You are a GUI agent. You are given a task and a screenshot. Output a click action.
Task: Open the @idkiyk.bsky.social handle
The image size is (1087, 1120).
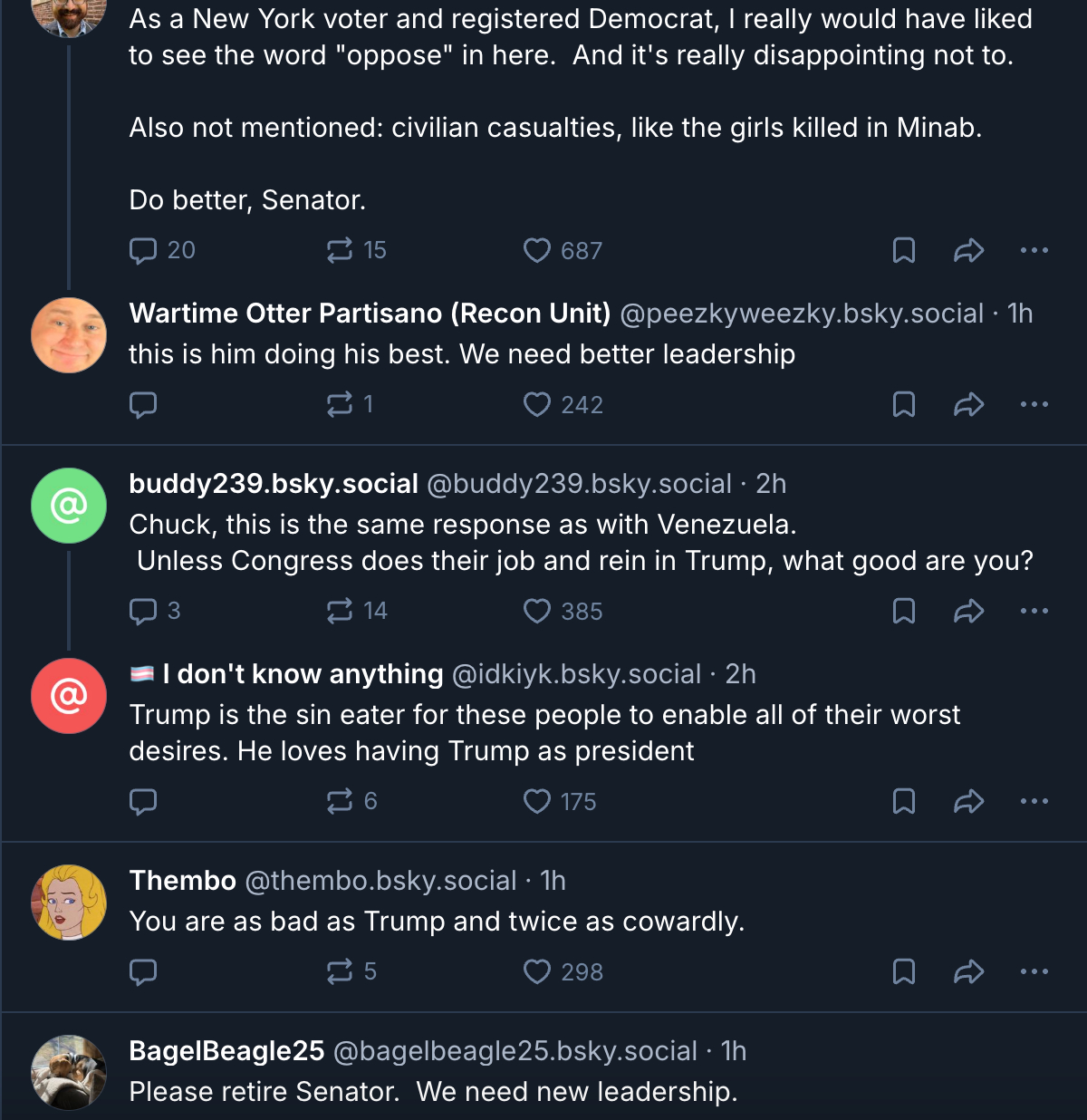tap(576, 674)
